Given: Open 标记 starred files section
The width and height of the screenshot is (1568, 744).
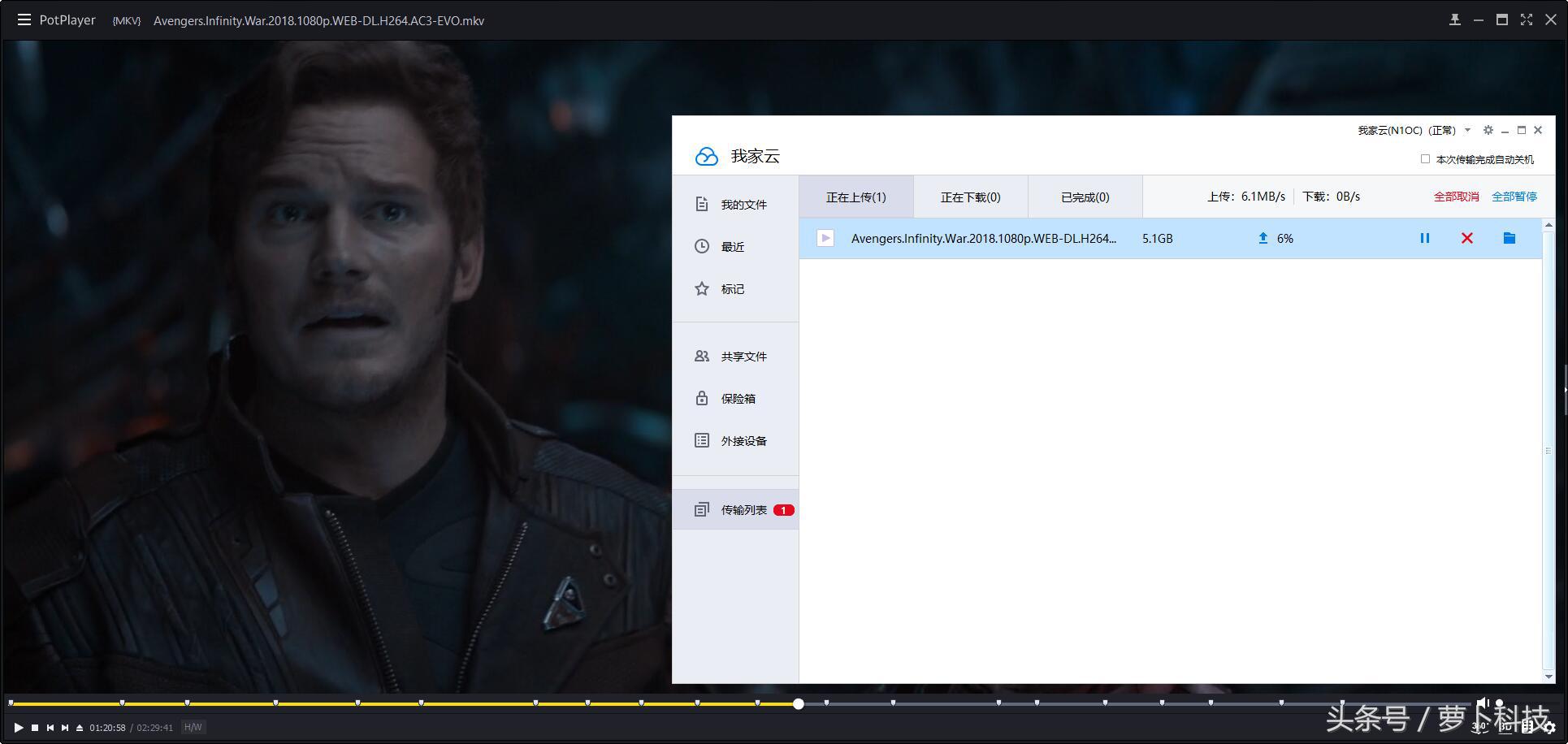Looking at the screenshot, I should pos(732,288).
